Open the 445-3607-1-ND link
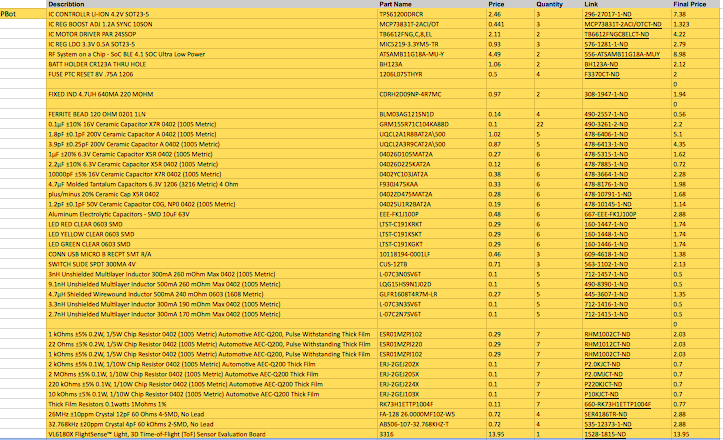This screenshot has width=723, height=440. 606,294
